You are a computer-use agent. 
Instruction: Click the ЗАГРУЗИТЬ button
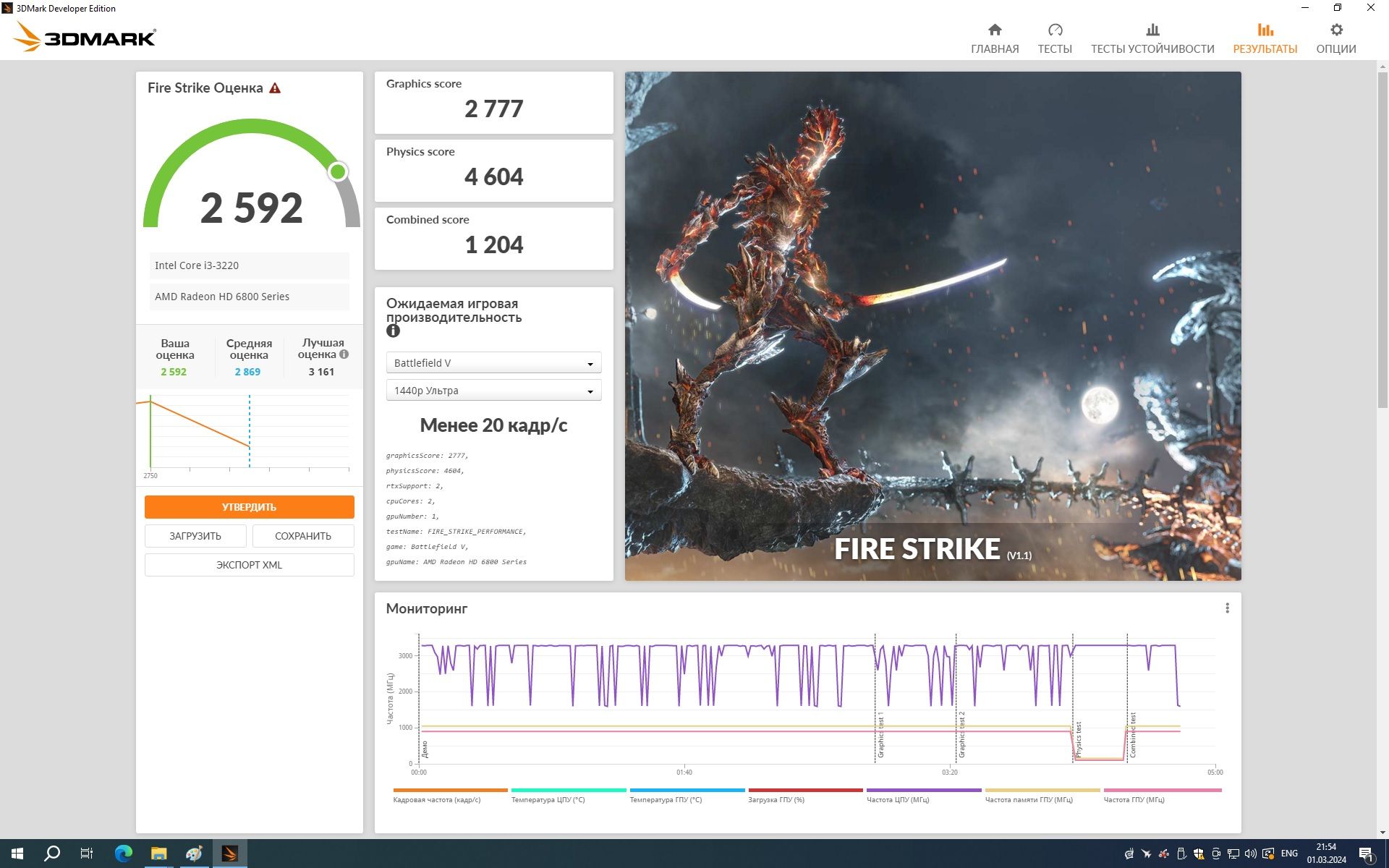(195, 536)
